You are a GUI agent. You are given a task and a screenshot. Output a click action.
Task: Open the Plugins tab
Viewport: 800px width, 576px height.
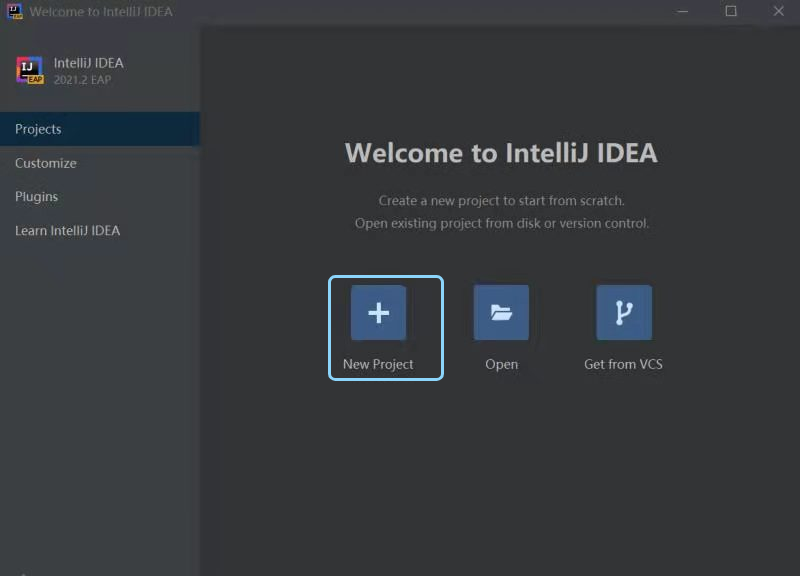[x=100, y=197]
